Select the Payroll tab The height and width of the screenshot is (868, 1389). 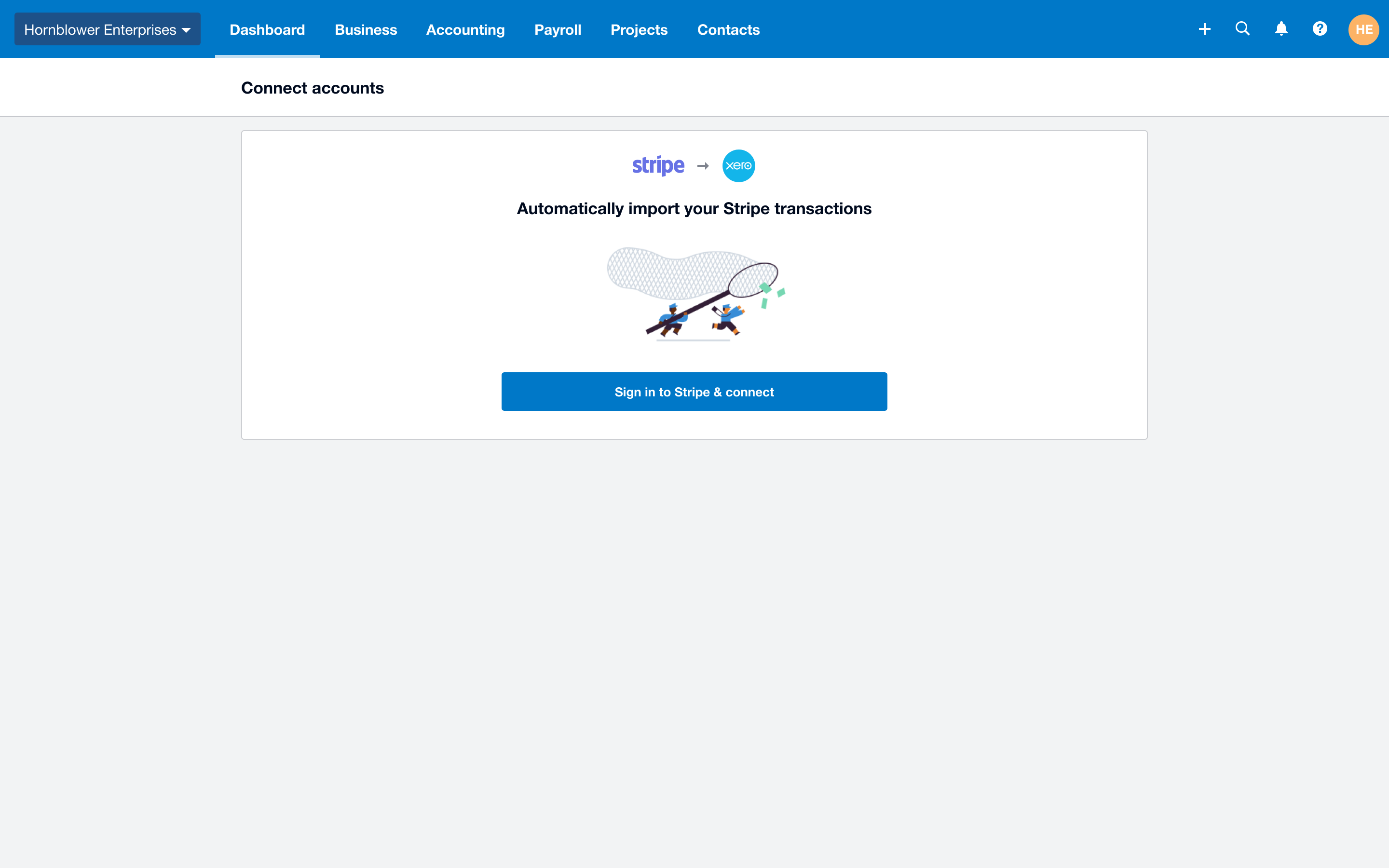point(558,29)
